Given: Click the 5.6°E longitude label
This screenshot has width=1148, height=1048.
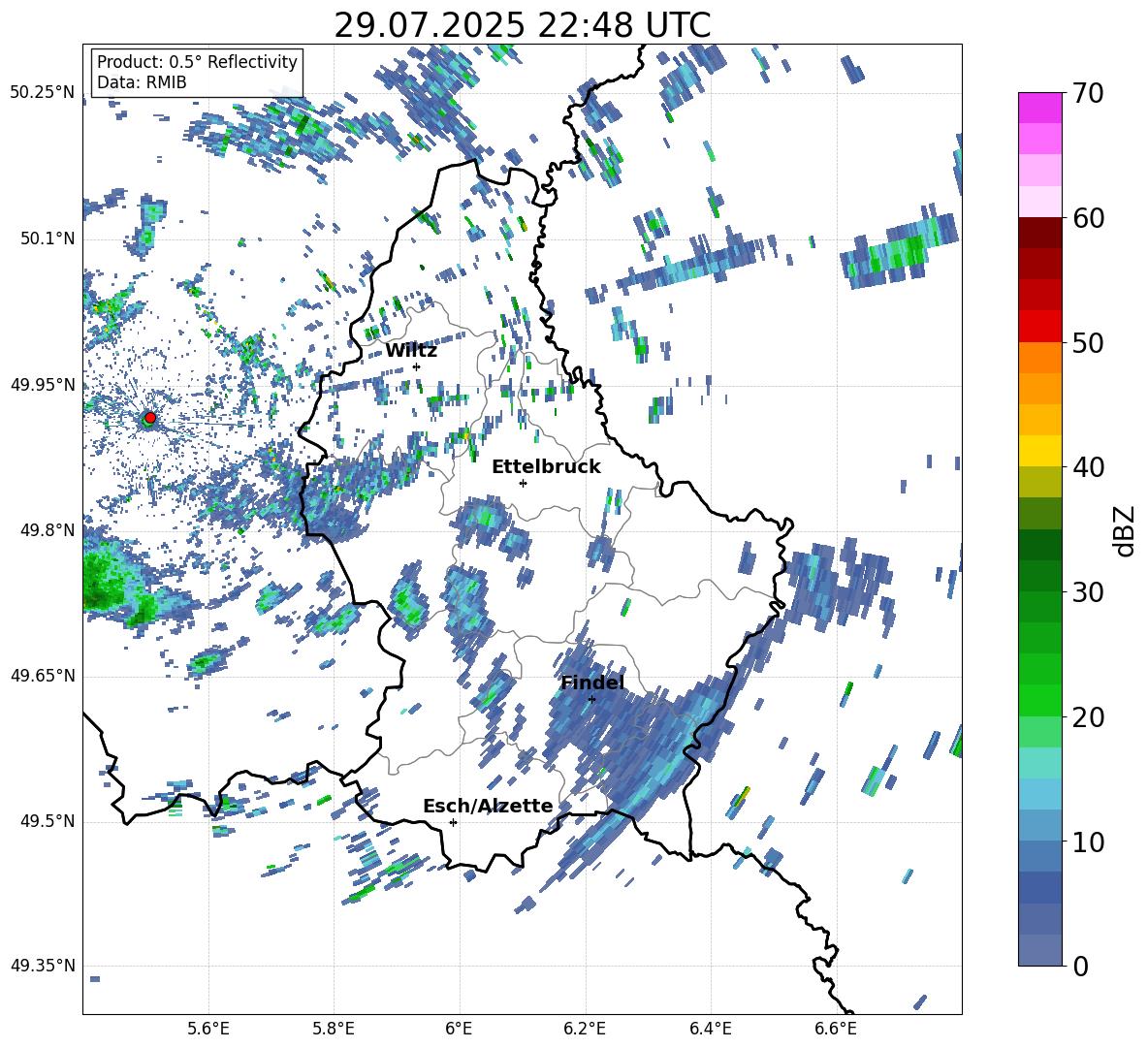Looking at the screenshot, I should click(207, 1030).
